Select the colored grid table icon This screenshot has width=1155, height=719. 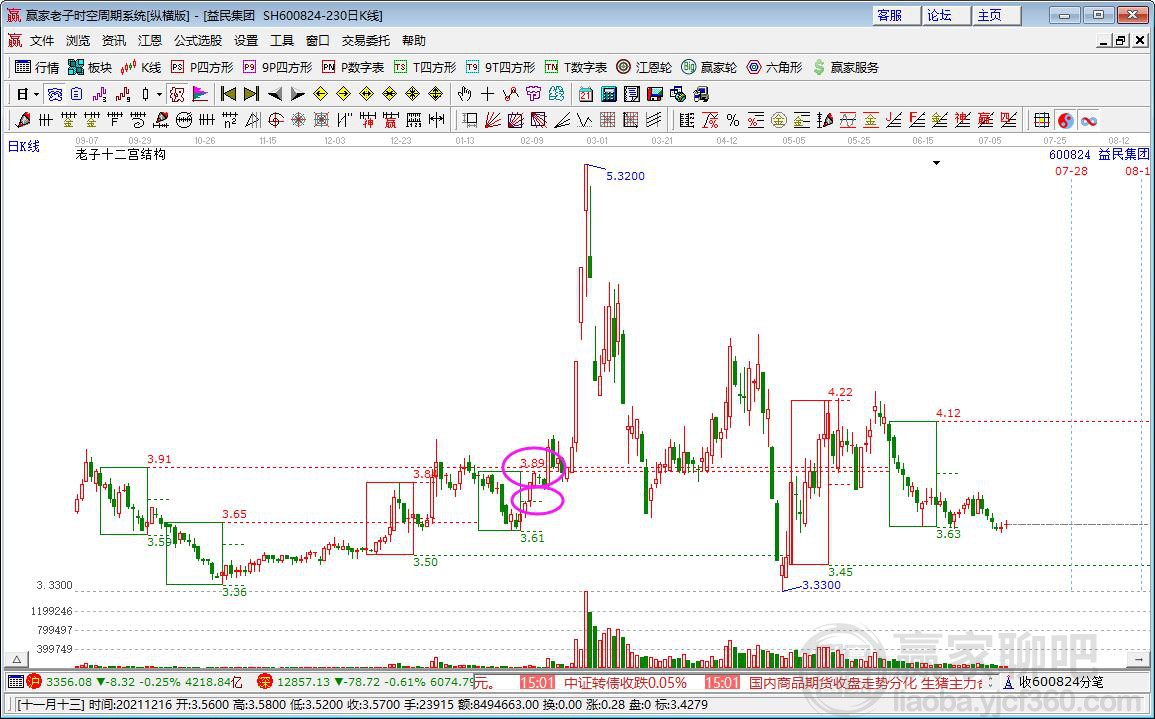pyautogui.click(x=1042, y=120)
